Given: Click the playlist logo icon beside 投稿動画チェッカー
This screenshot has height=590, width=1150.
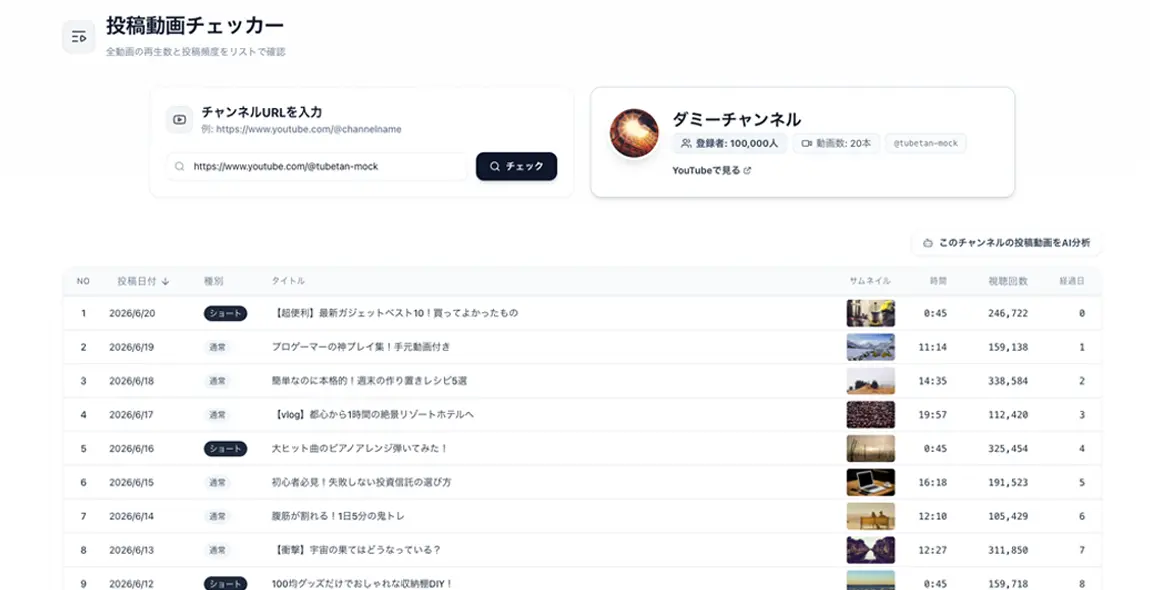Looking at the screenshot, I should tap(78, 37).
